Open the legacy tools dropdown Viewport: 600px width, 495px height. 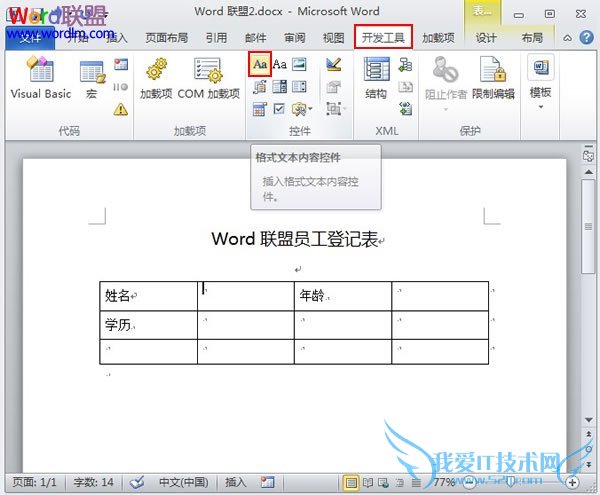point(302,109)
